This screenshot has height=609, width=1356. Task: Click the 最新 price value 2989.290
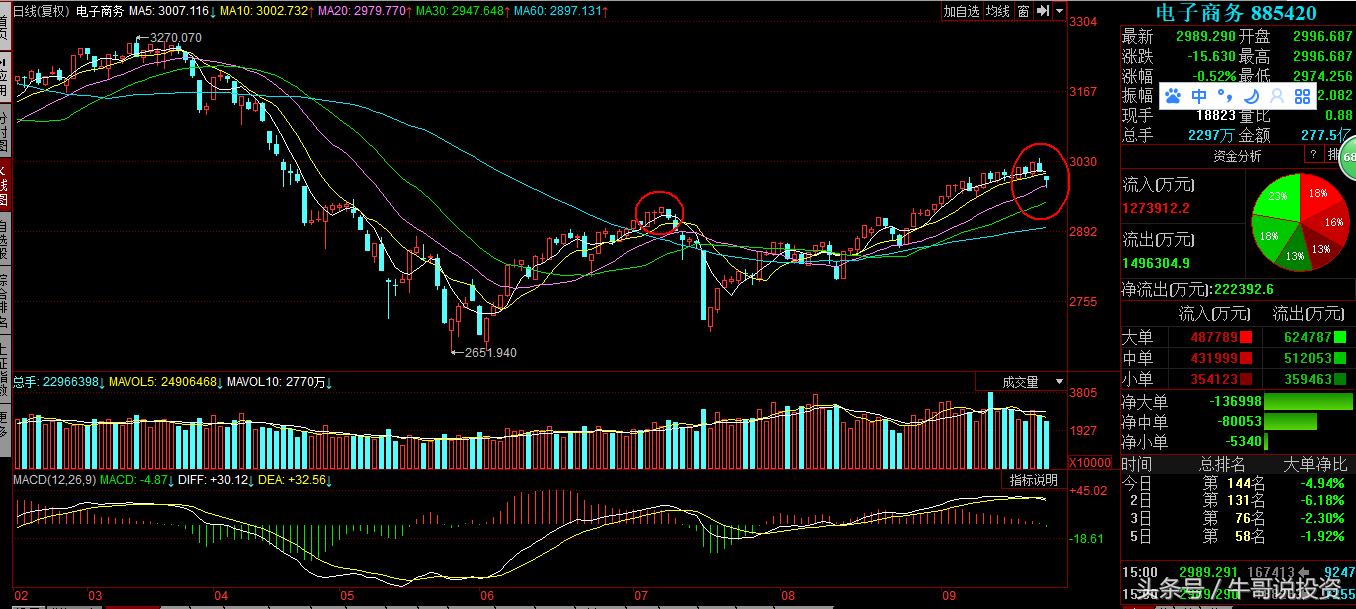1206,36
